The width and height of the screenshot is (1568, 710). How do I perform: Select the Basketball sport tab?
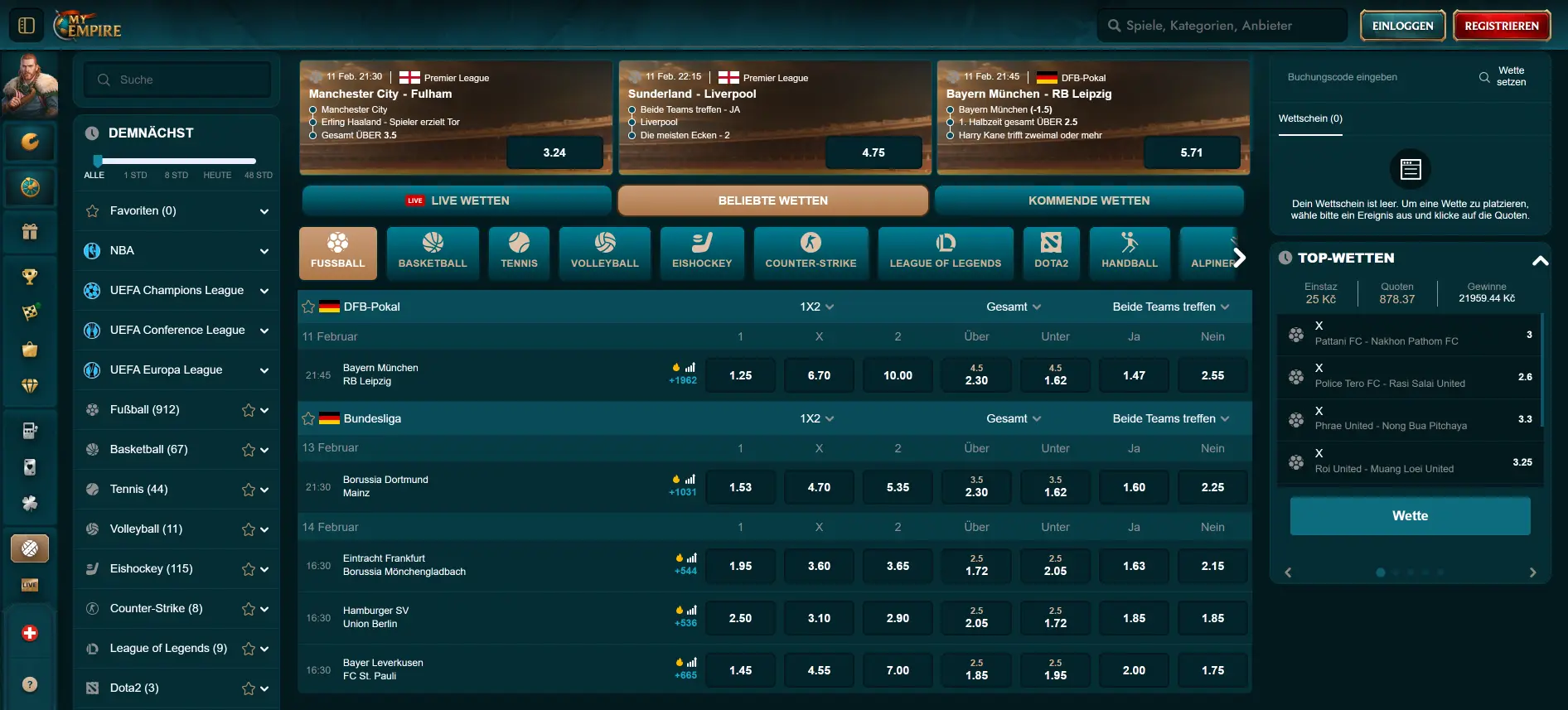click(x=433, y=253)
